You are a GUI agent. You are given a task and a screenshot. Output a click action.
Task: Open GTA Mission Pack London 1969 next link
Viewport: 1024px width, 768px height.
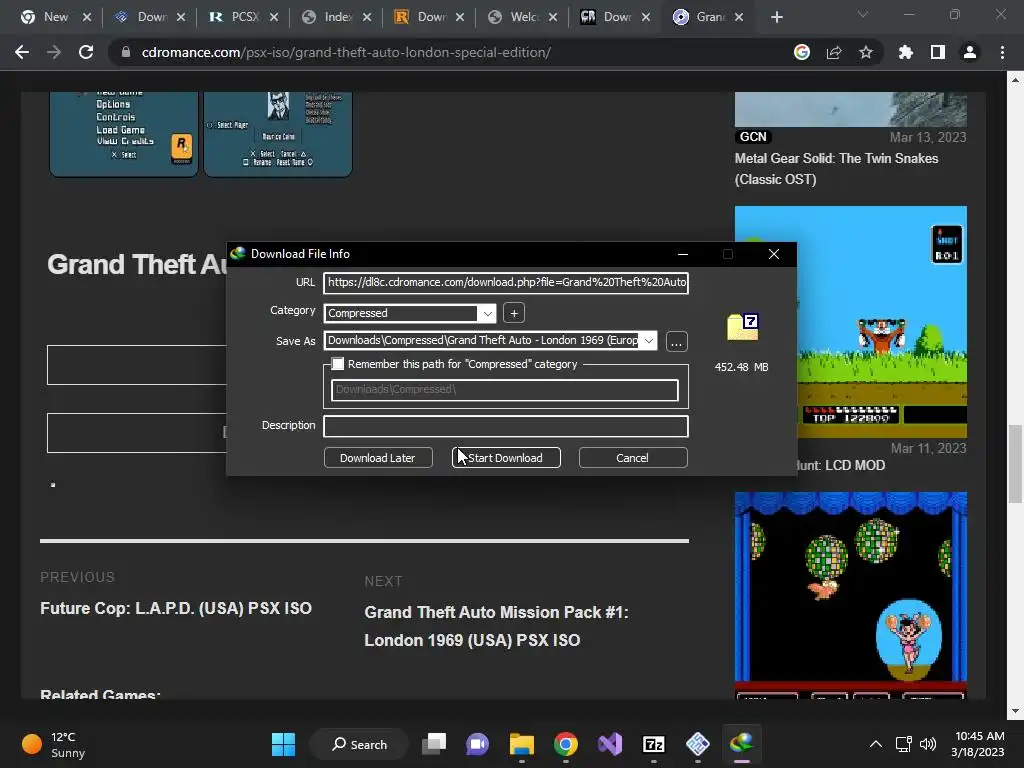tap(496, 626)
